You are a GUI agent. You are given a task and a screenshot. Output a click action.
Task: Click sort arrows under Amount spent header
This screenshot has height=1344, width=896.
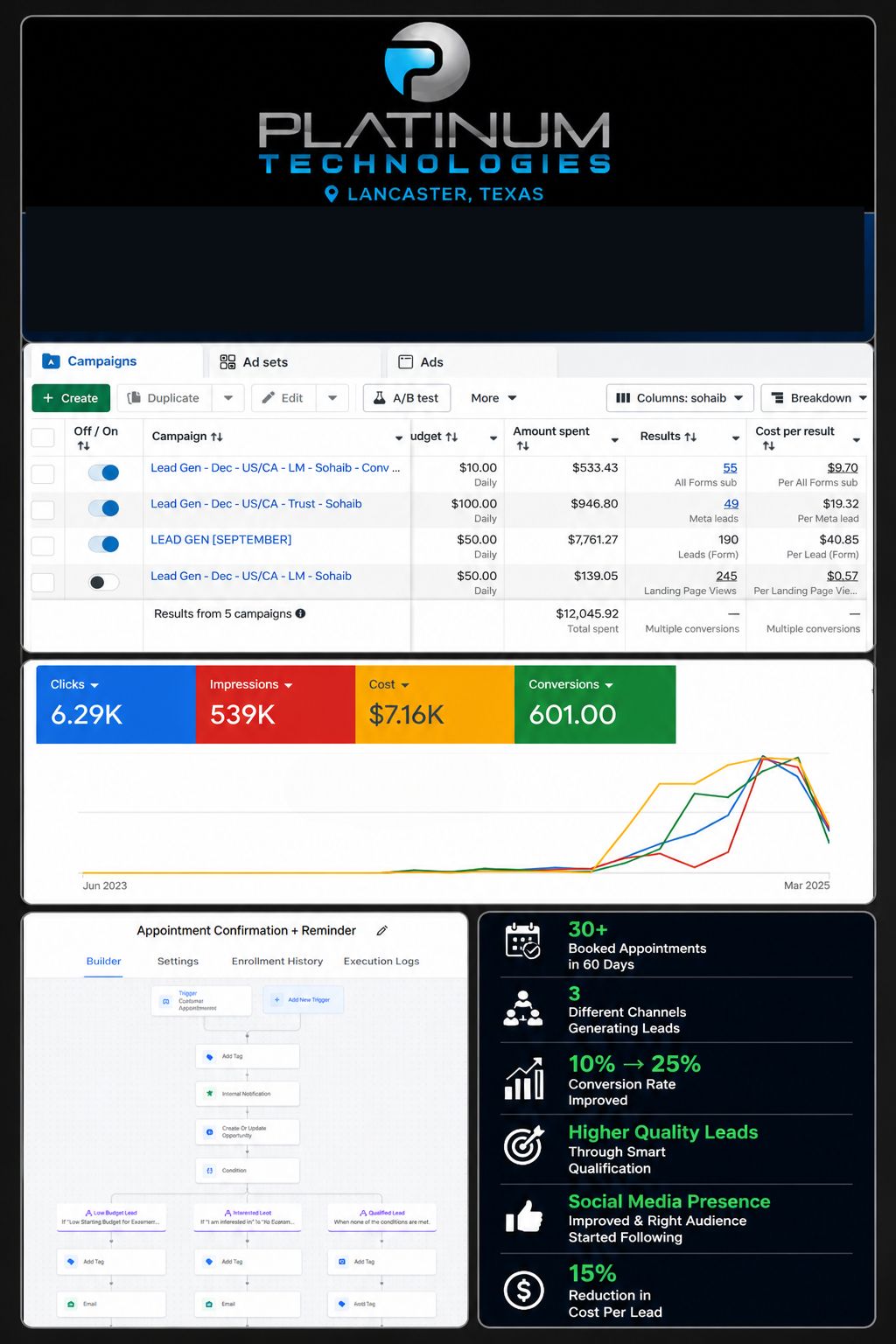522,446
